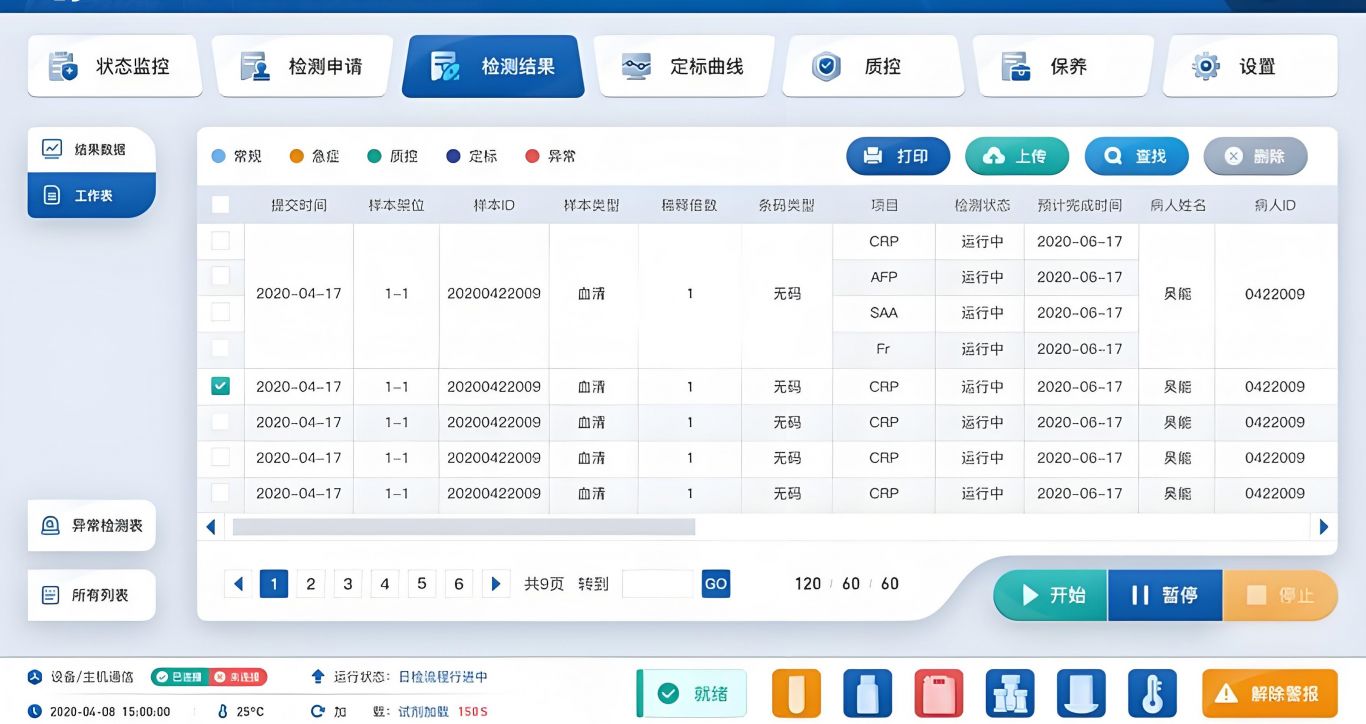Show 结果数据 in the sidebar
This screenshot has width=1366, height=724.
point(91,150)
